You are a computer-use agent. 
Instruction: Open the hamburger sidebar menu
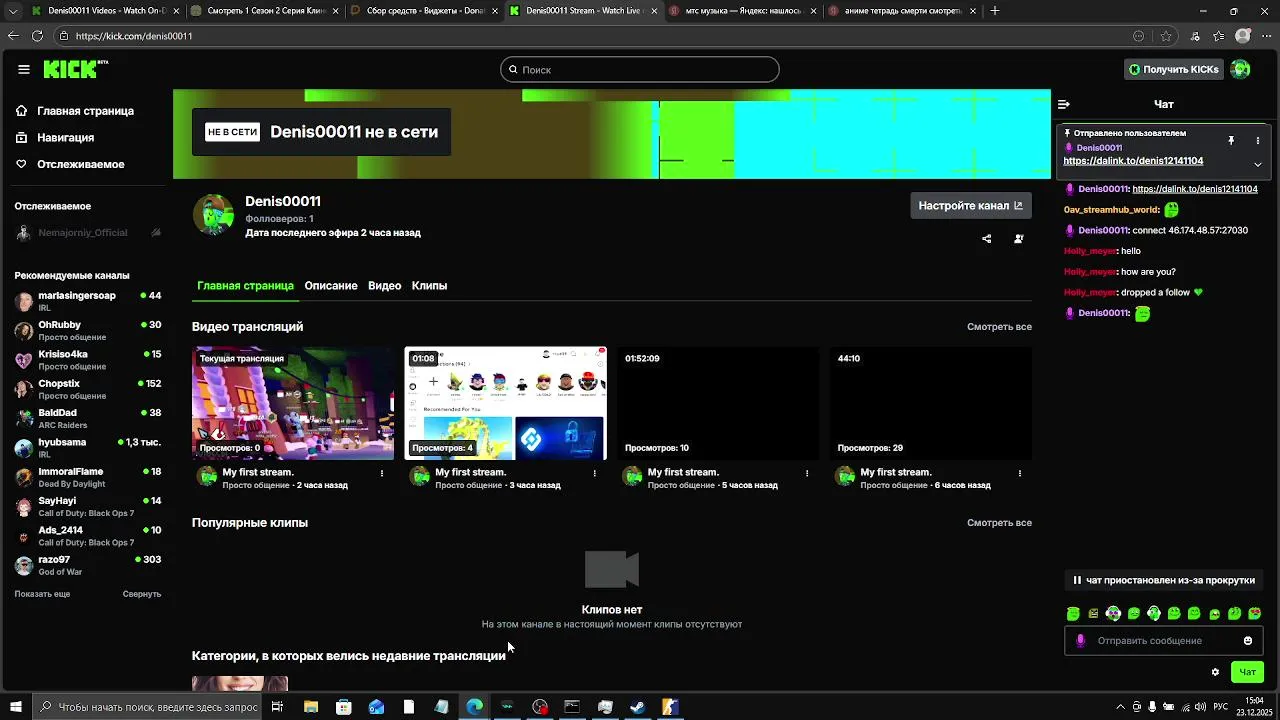click(23, 69)
